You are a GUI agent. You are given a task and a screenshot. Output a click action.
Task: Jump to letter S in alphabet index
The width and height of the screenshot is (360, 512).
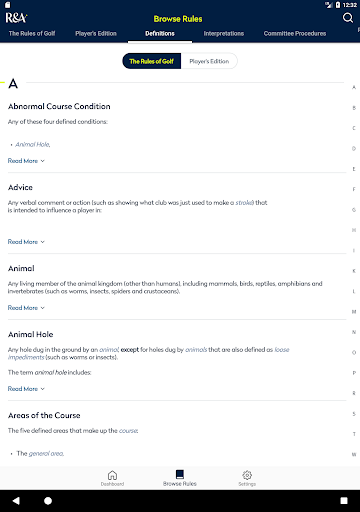[x=354, y=414]
